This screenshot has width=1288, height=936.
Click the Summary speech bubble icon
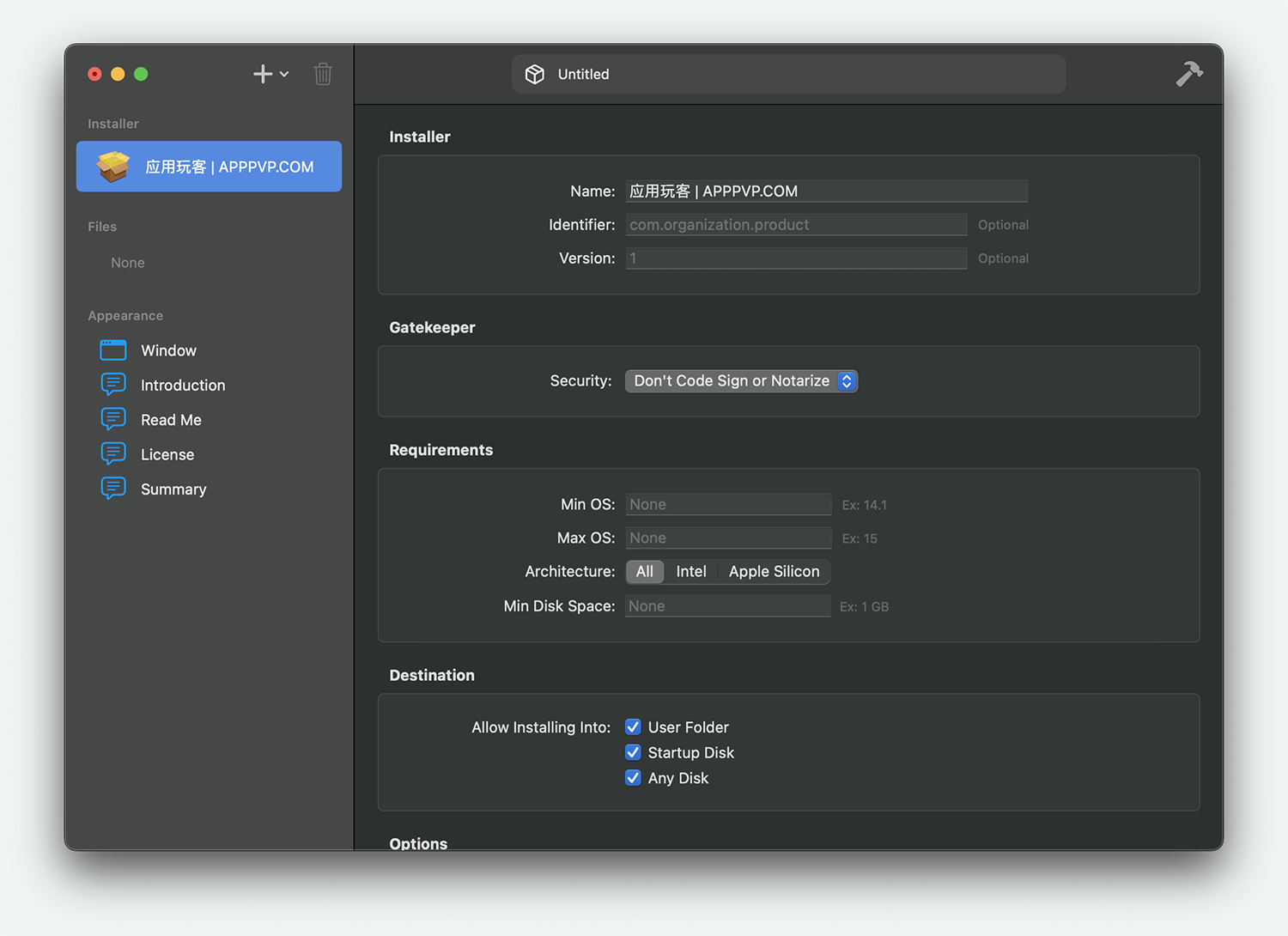[x=113, y=489]
